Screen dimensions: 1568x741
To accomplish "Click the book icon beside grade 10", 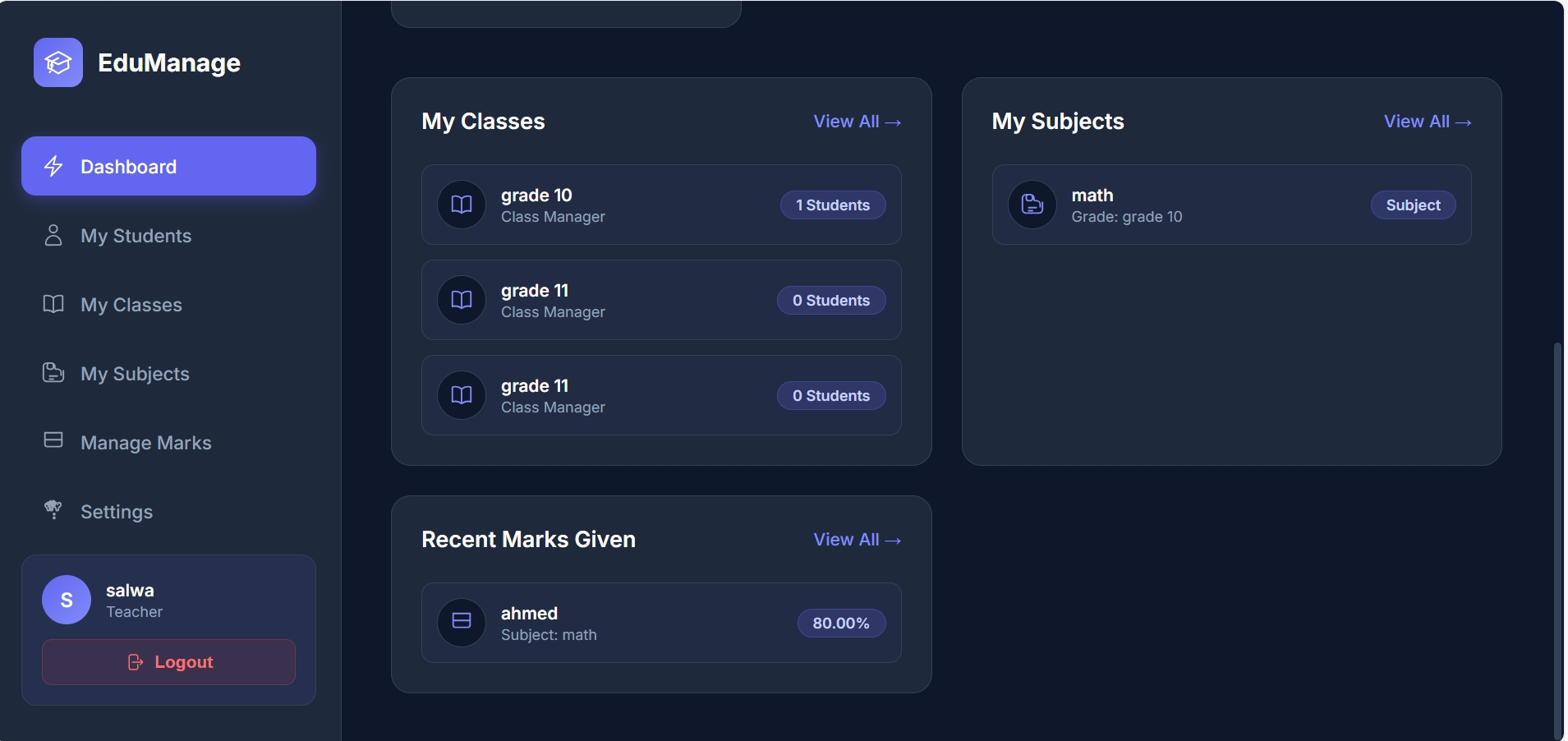I will [462, 205].
